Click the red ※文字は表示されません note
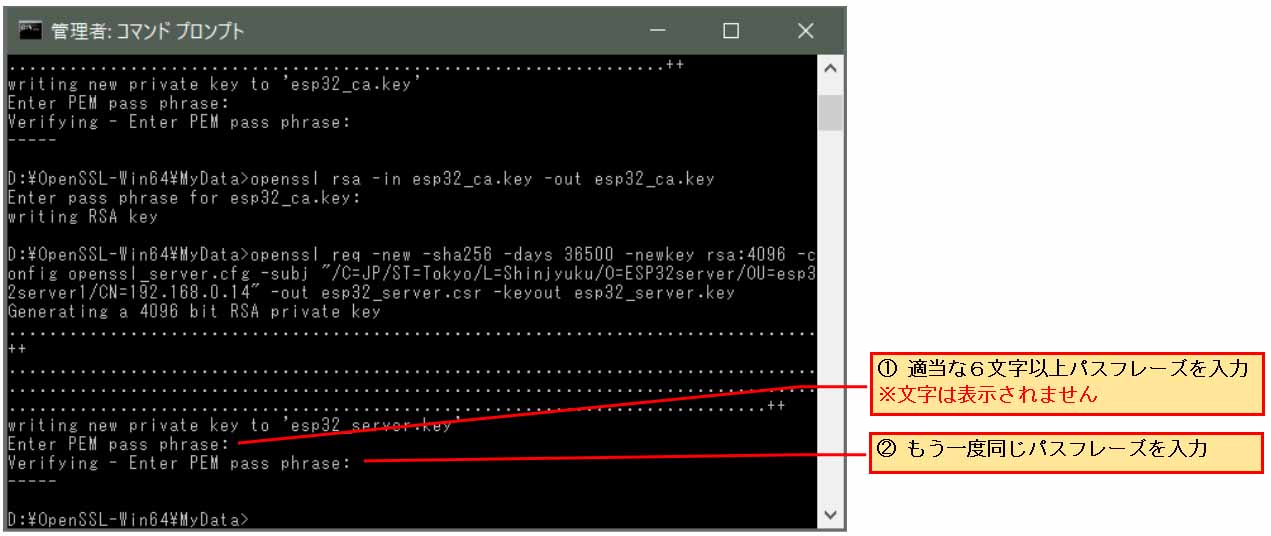Image resolution: width=1271 pixels, height=536 pixels. (988, 395)
